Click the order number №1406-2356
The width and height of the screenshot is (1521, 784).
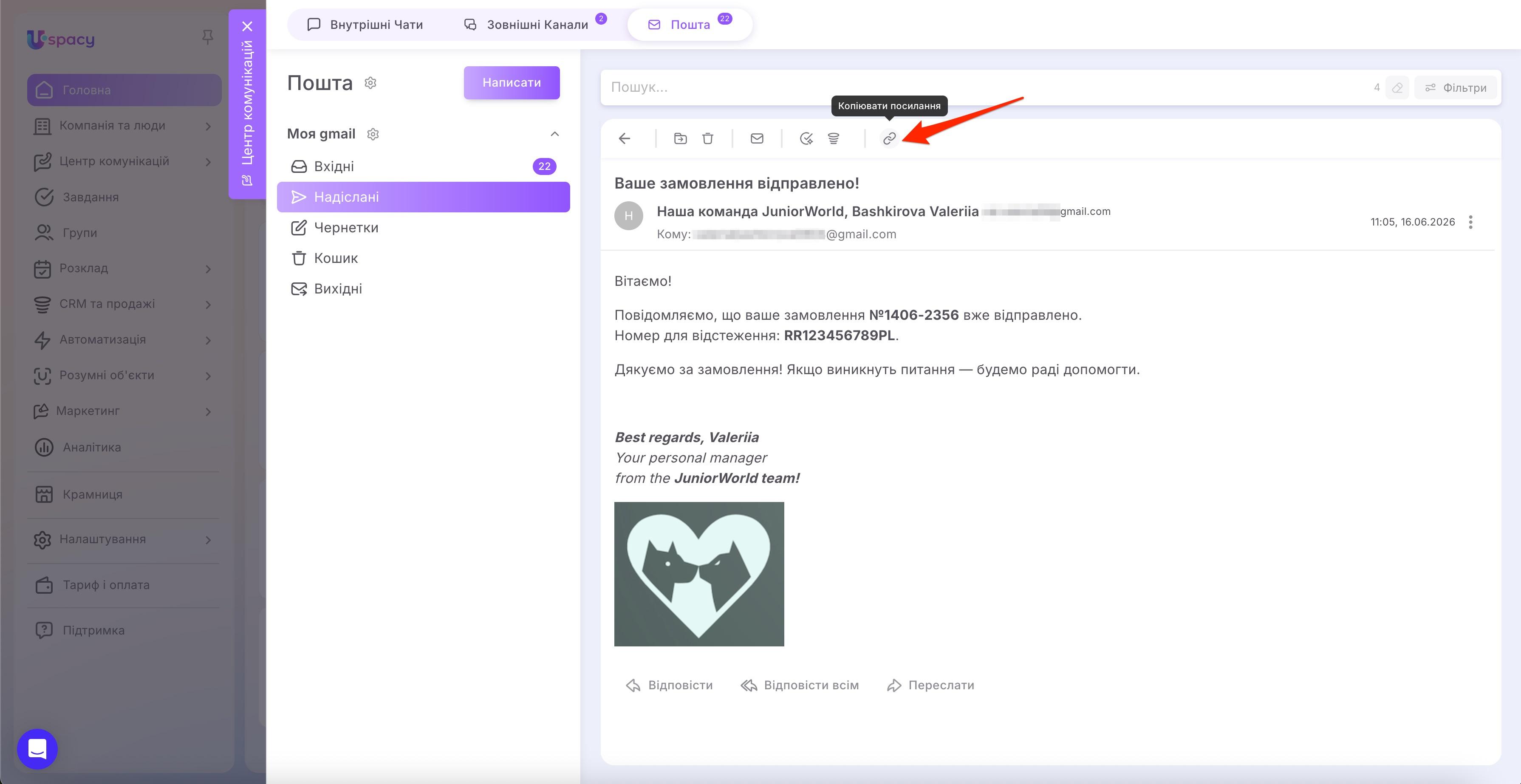click(x=914, y=315)
